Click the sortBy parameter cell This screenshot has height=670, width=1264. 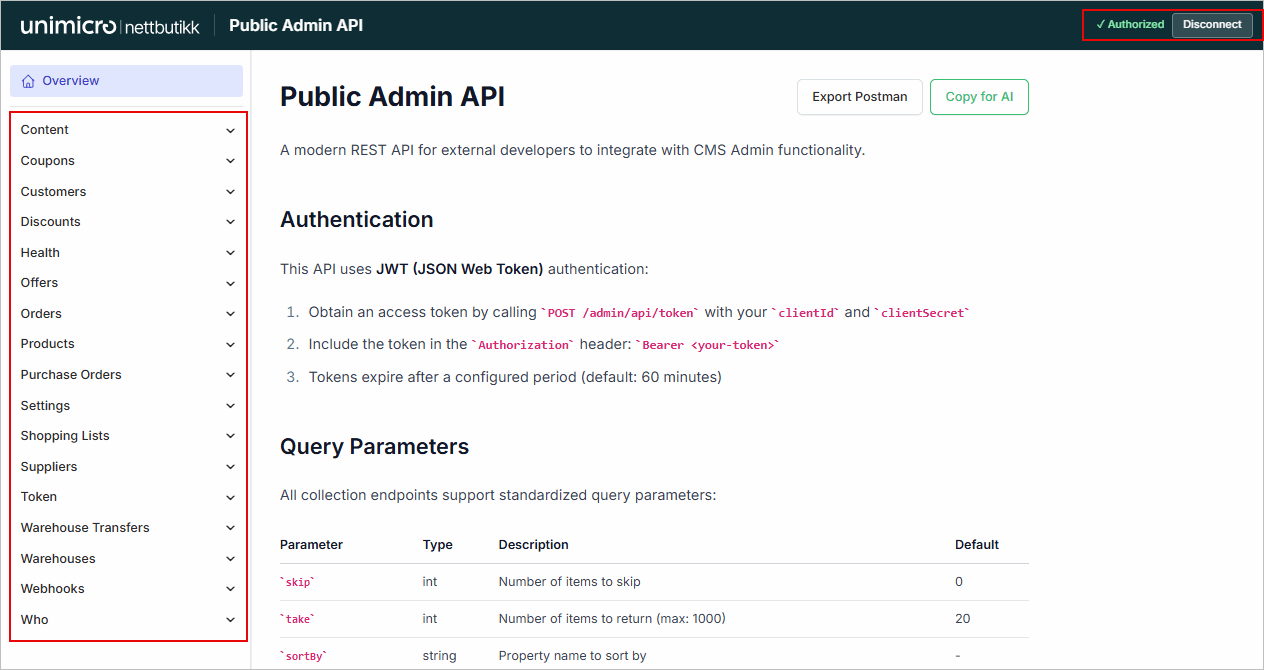304,656
